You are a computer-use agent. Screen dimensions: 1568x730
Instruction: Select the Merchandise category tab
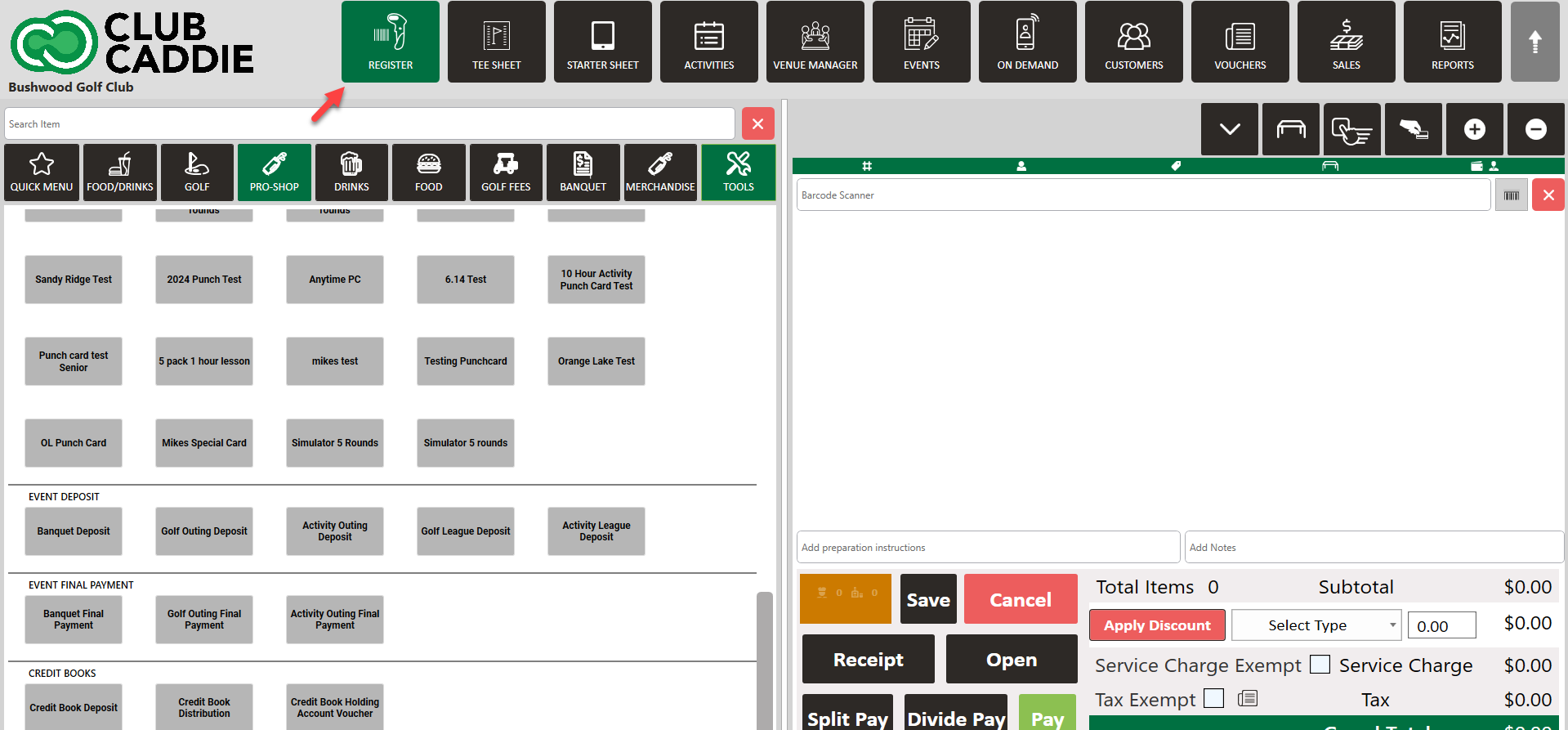[660, 172]
